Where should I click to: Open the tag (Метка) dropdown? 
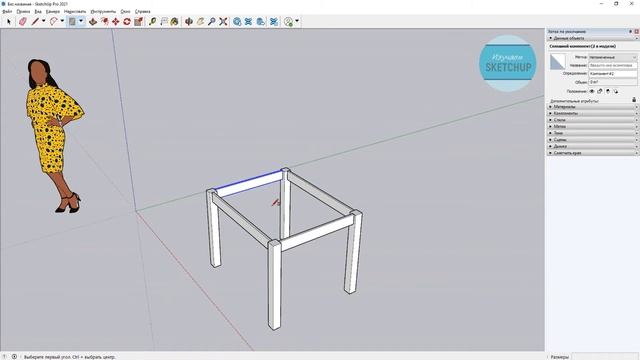(x=612, y=58)
